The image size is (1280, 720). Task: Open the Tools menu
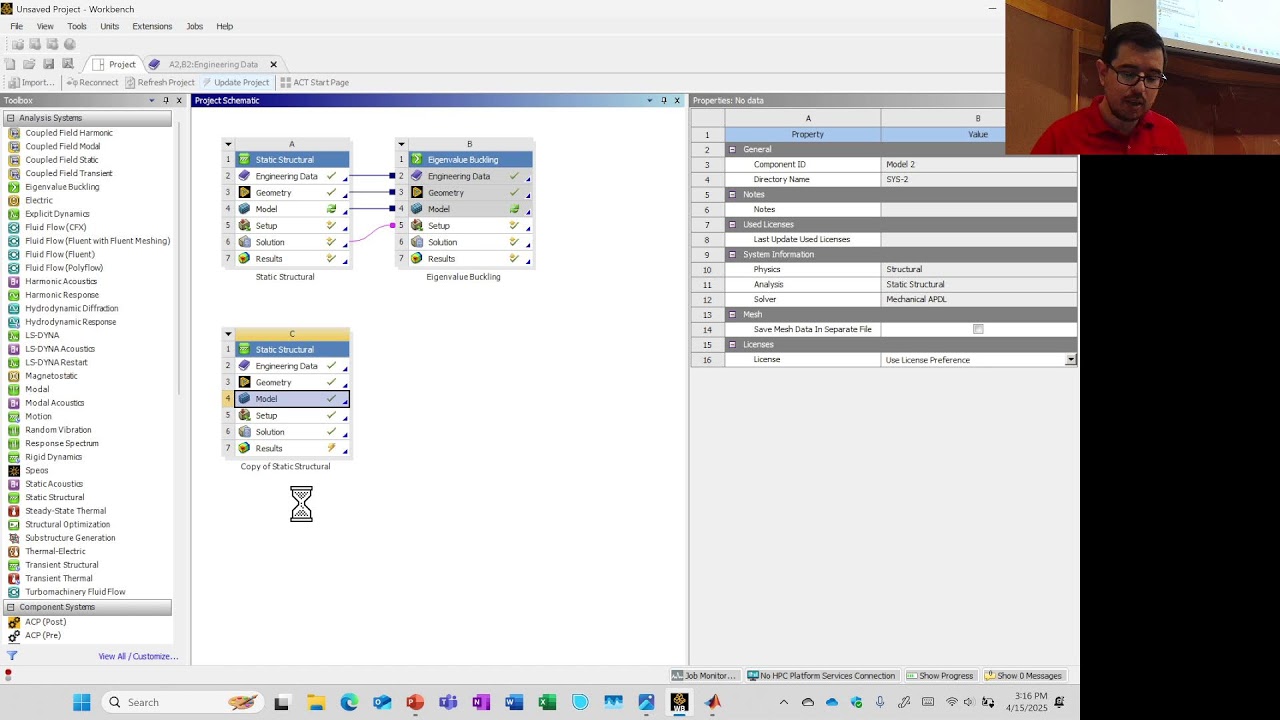click(77, 26)
